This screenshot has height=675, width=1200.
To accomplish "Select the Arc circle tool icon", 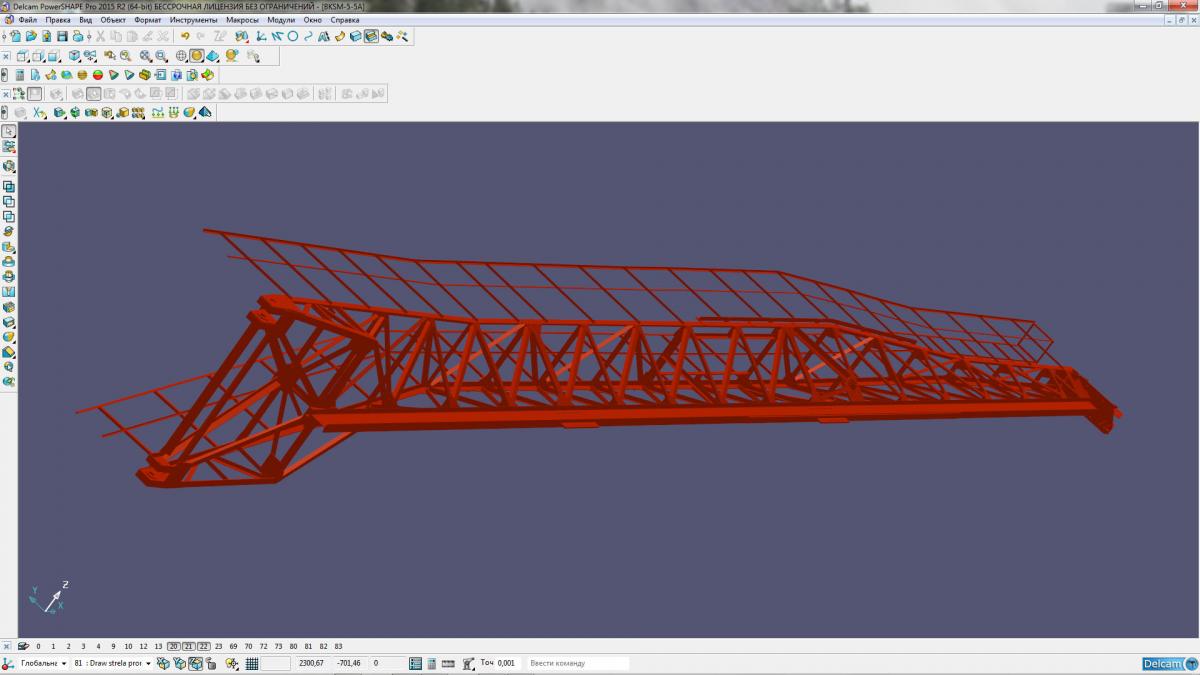I will click(x=292, y=36).
